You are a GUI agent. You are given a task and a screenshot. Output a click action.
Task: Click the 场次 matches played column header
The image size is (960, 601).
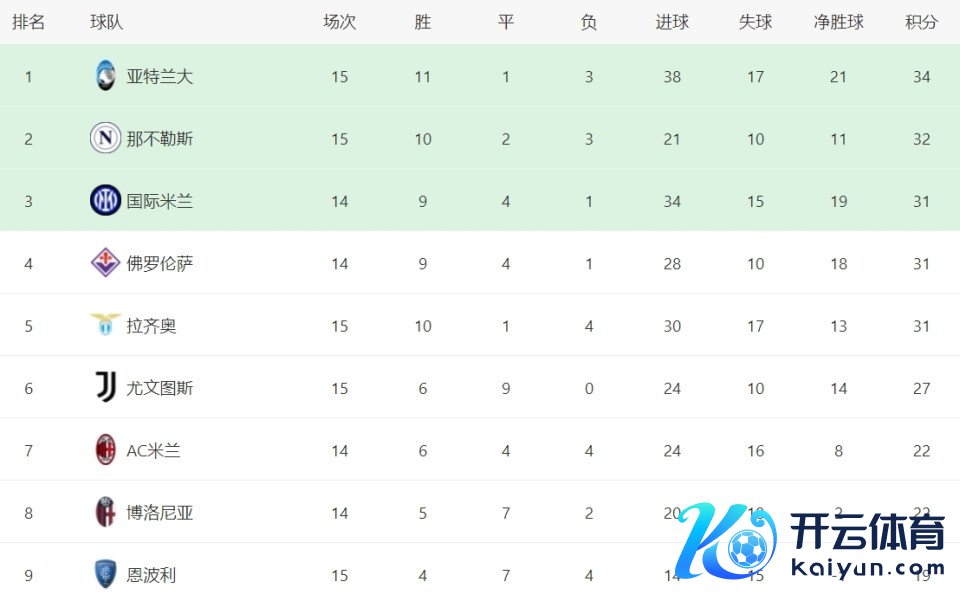[340, 22]
